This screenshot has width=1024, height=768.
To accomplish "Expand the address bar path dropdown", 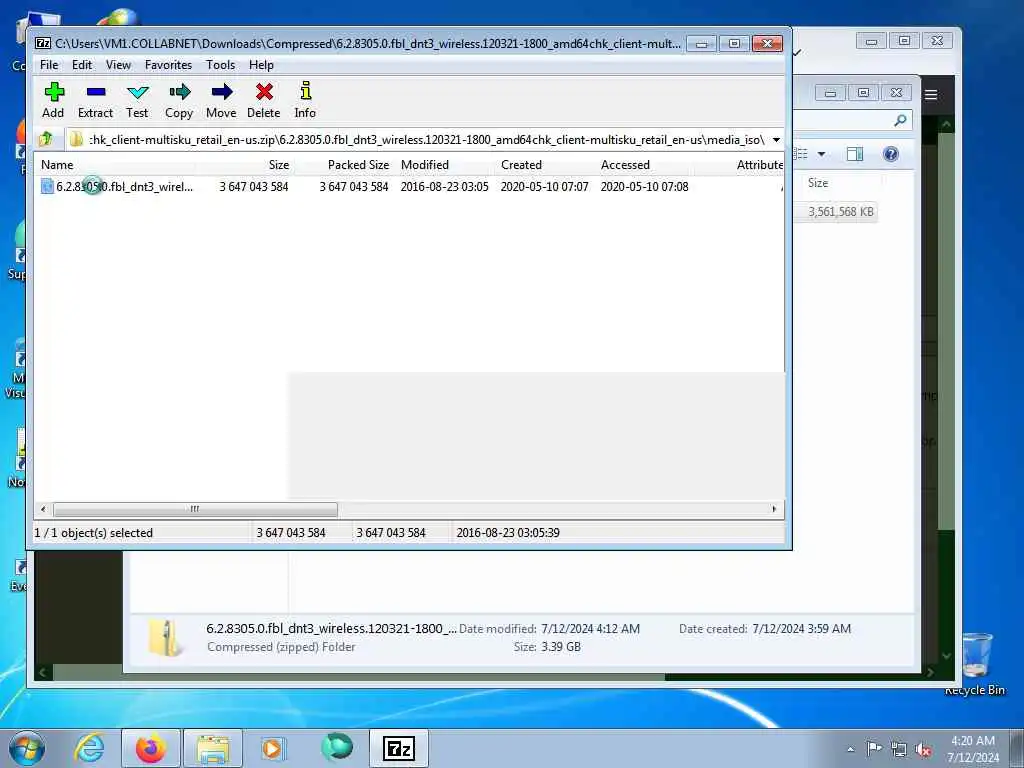I will pyautogui.click(x=776, y=140).
